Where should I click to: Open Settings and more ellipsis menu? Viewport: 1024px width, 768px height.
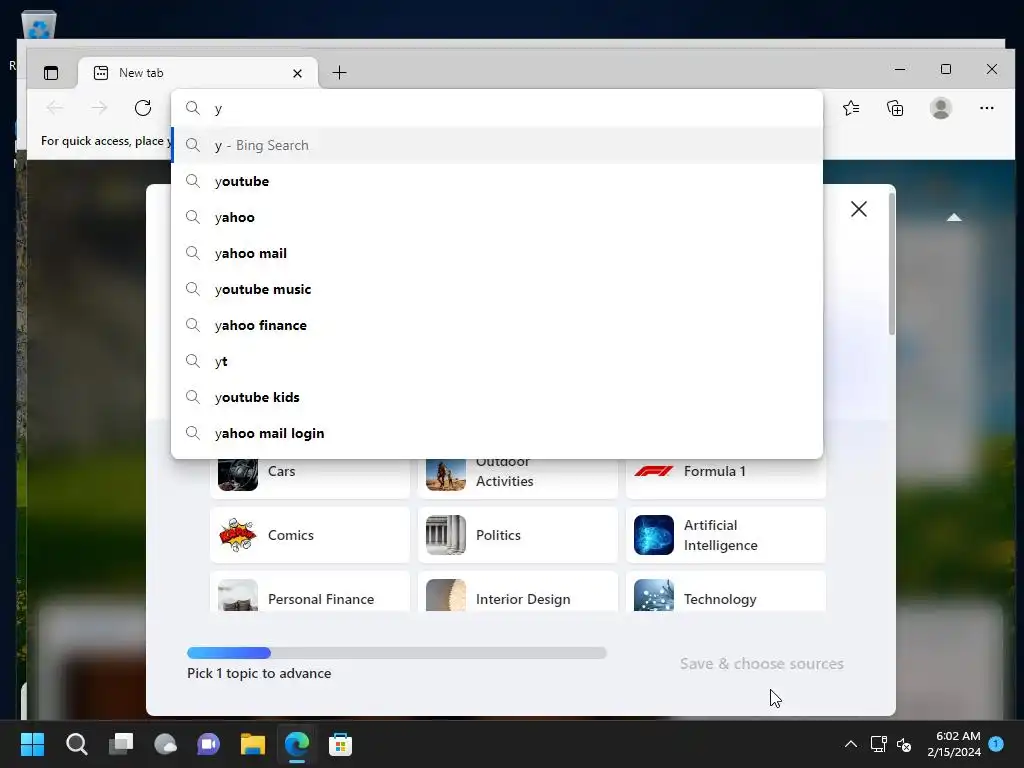[x=987, y=108]
